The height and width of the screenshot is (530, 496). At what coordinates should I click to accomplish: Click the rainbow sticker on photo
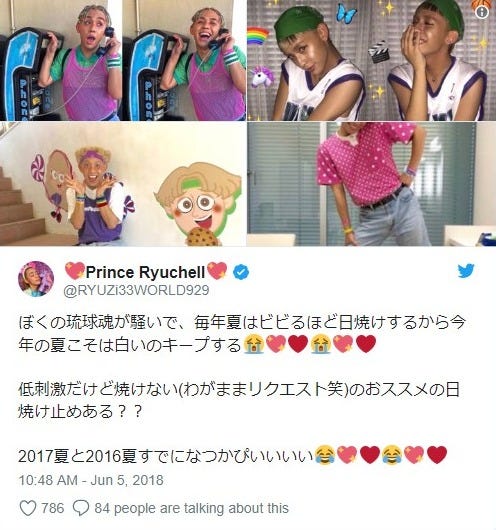(258, 37)
